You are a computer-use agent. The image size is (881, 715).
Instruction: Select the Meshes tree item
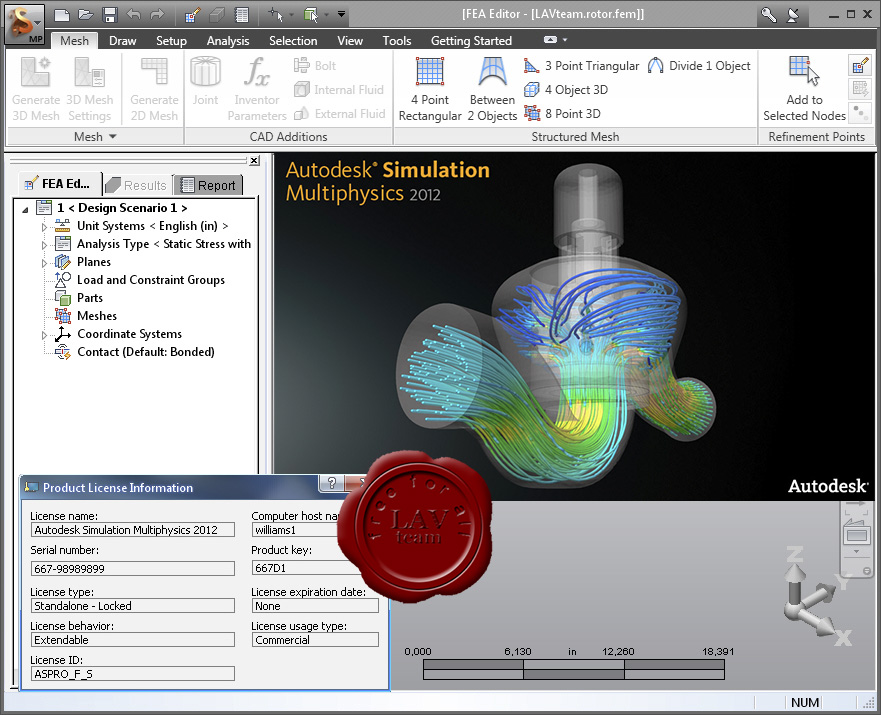click(x=97, y=316)
